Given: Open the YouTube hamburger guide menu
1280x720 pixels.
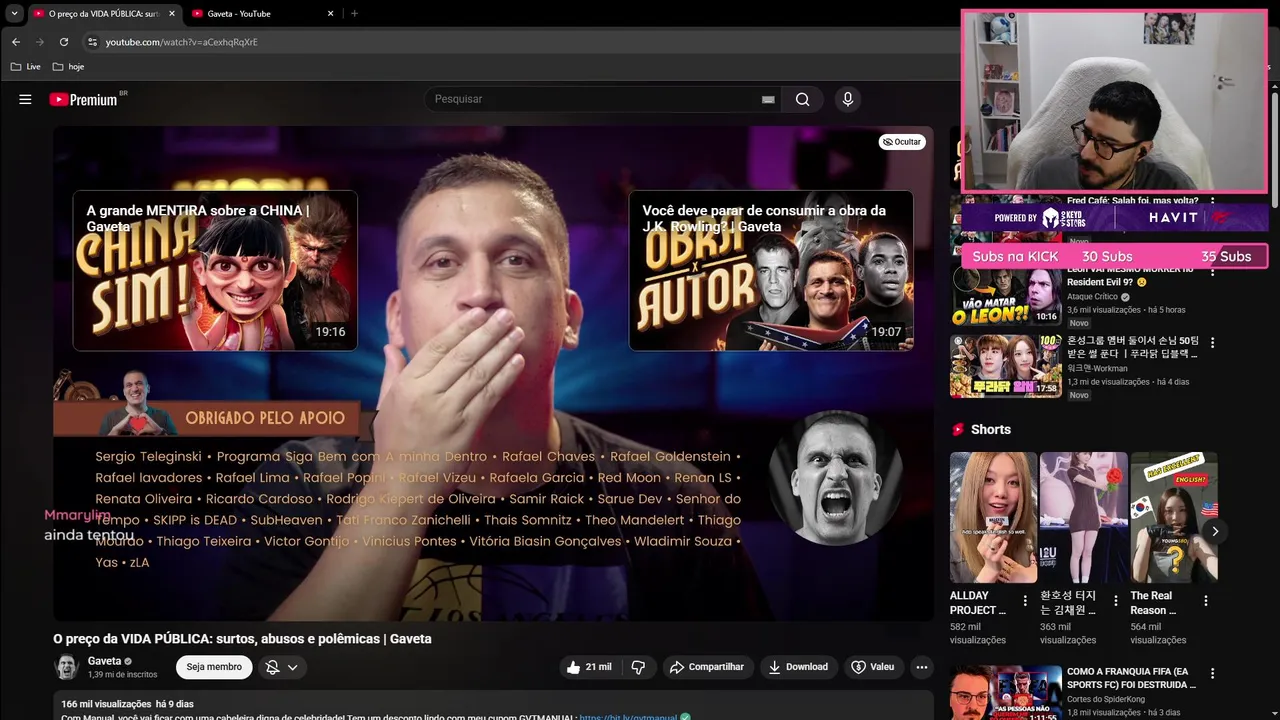Looking at the screenshot, I should click(25, 99).
